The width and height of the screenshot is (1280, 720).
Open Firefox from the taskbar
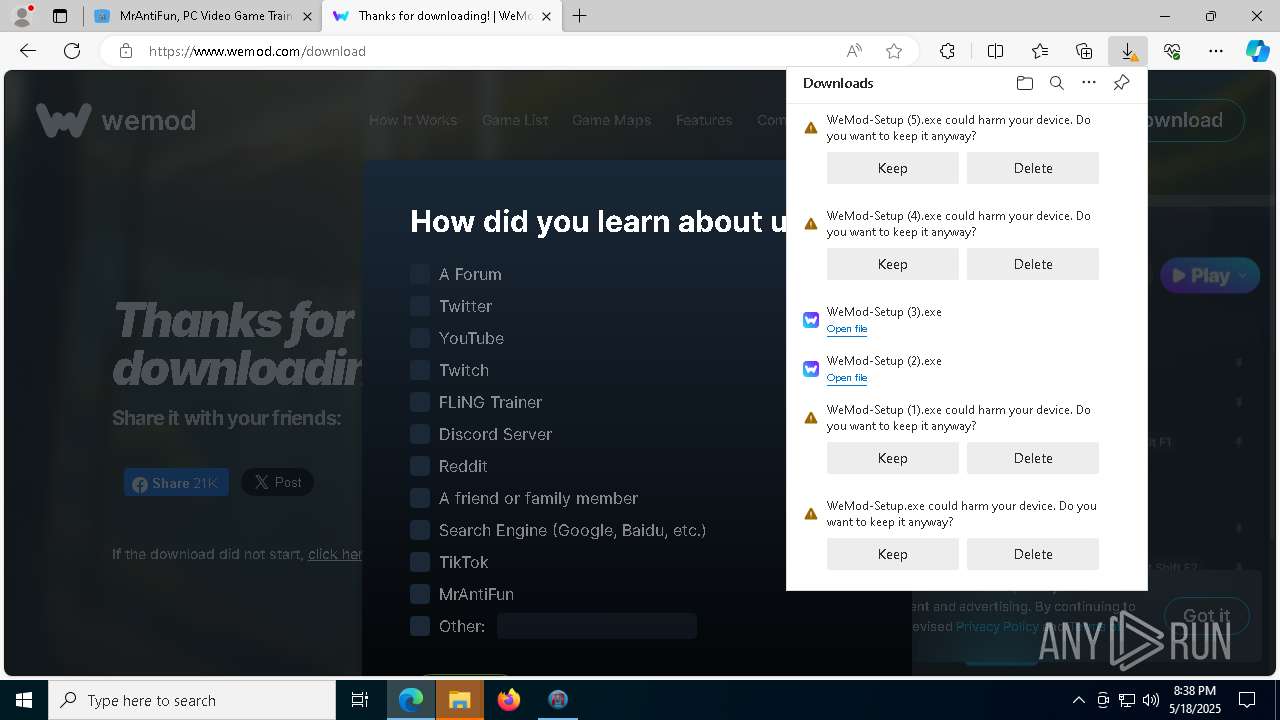coord(509,700)
